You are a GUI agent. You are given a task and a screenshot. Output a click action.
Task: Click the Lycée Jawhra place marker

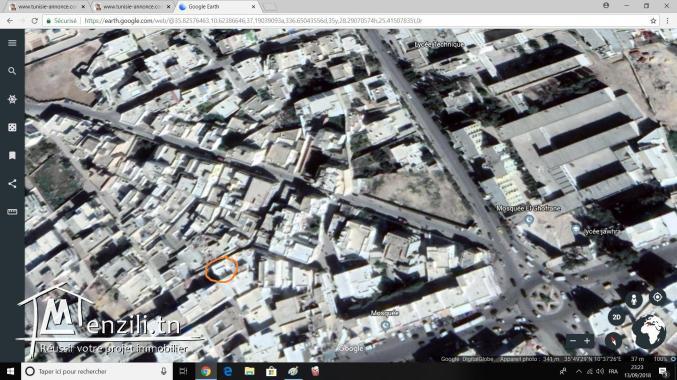point(576,228)
